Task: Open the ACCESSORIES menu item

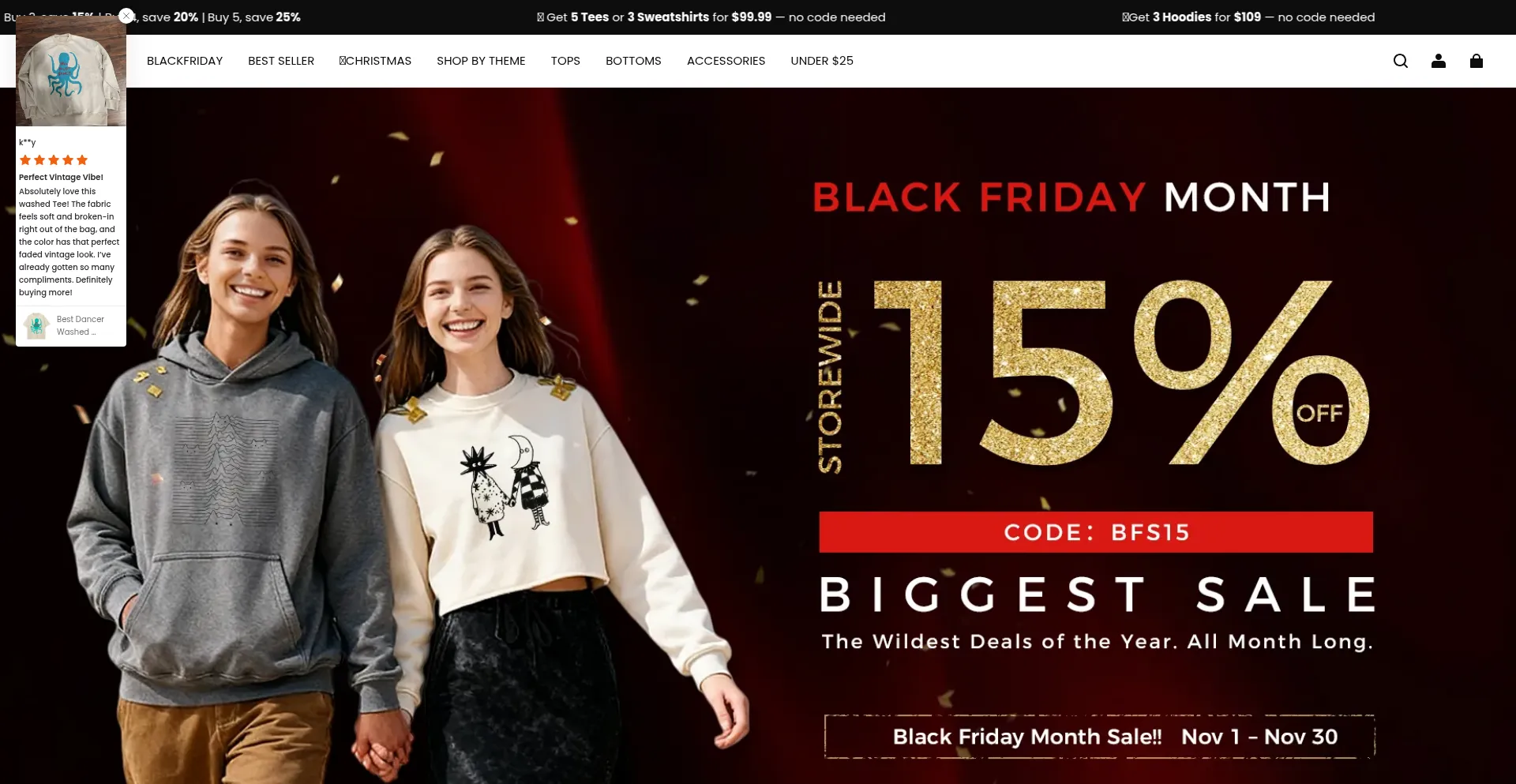Action: [726, 61]
